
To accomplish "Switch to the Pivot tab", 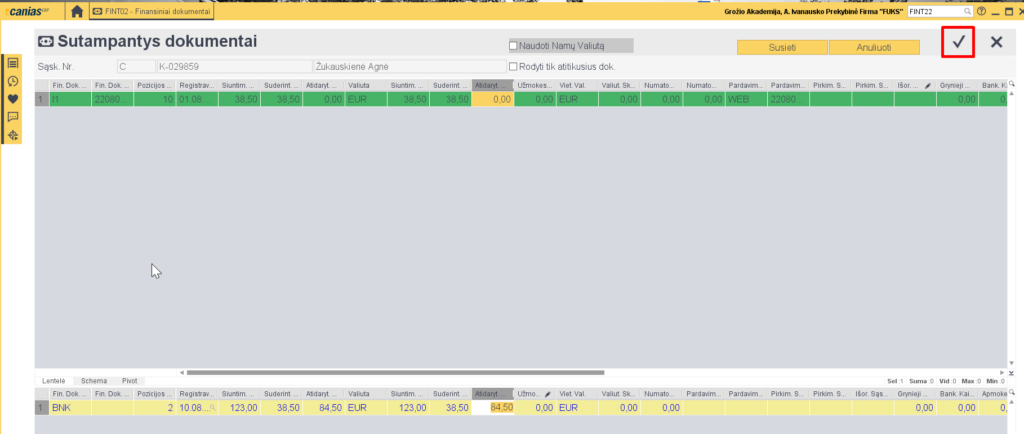I will click(x=130, y=381).
